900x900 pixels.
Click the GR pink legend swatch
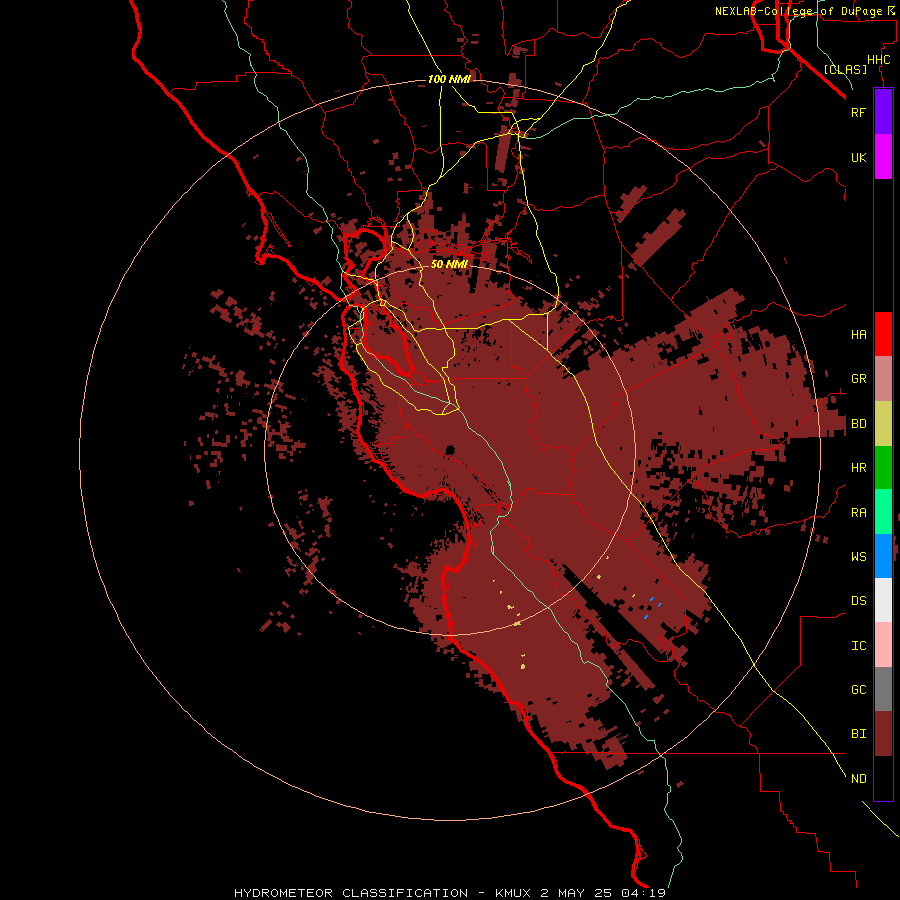click(x=883, y=379)
